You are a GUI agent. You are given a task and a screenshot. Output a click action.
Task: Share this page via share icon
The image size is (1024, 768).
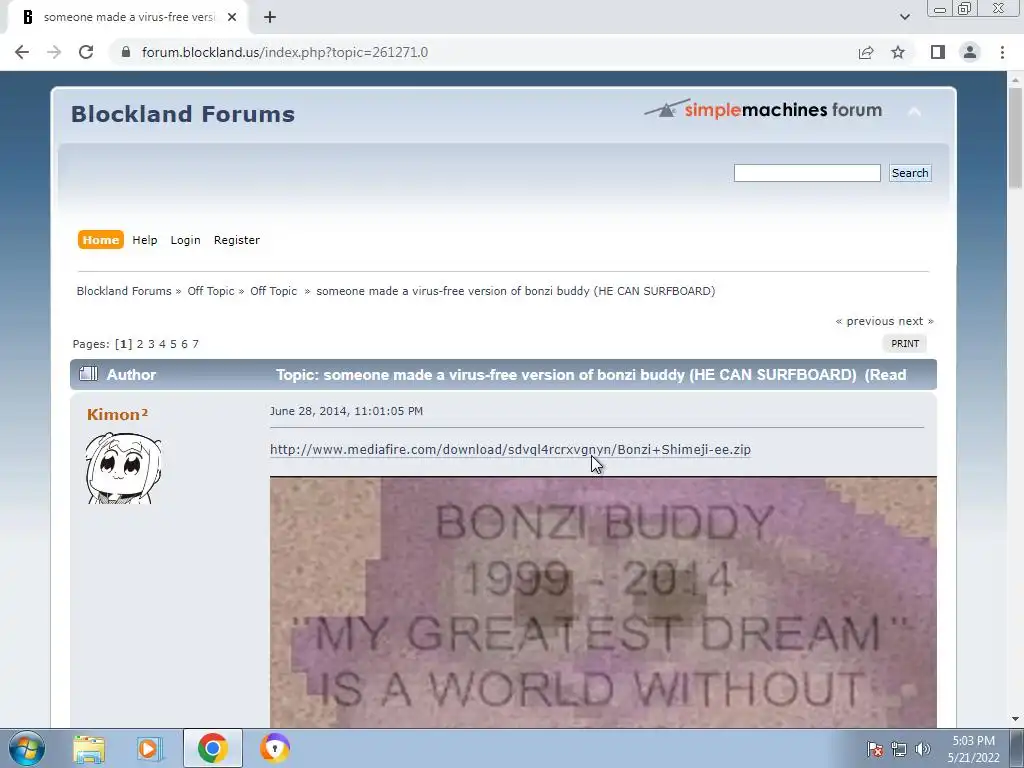(x=866, y=52)
